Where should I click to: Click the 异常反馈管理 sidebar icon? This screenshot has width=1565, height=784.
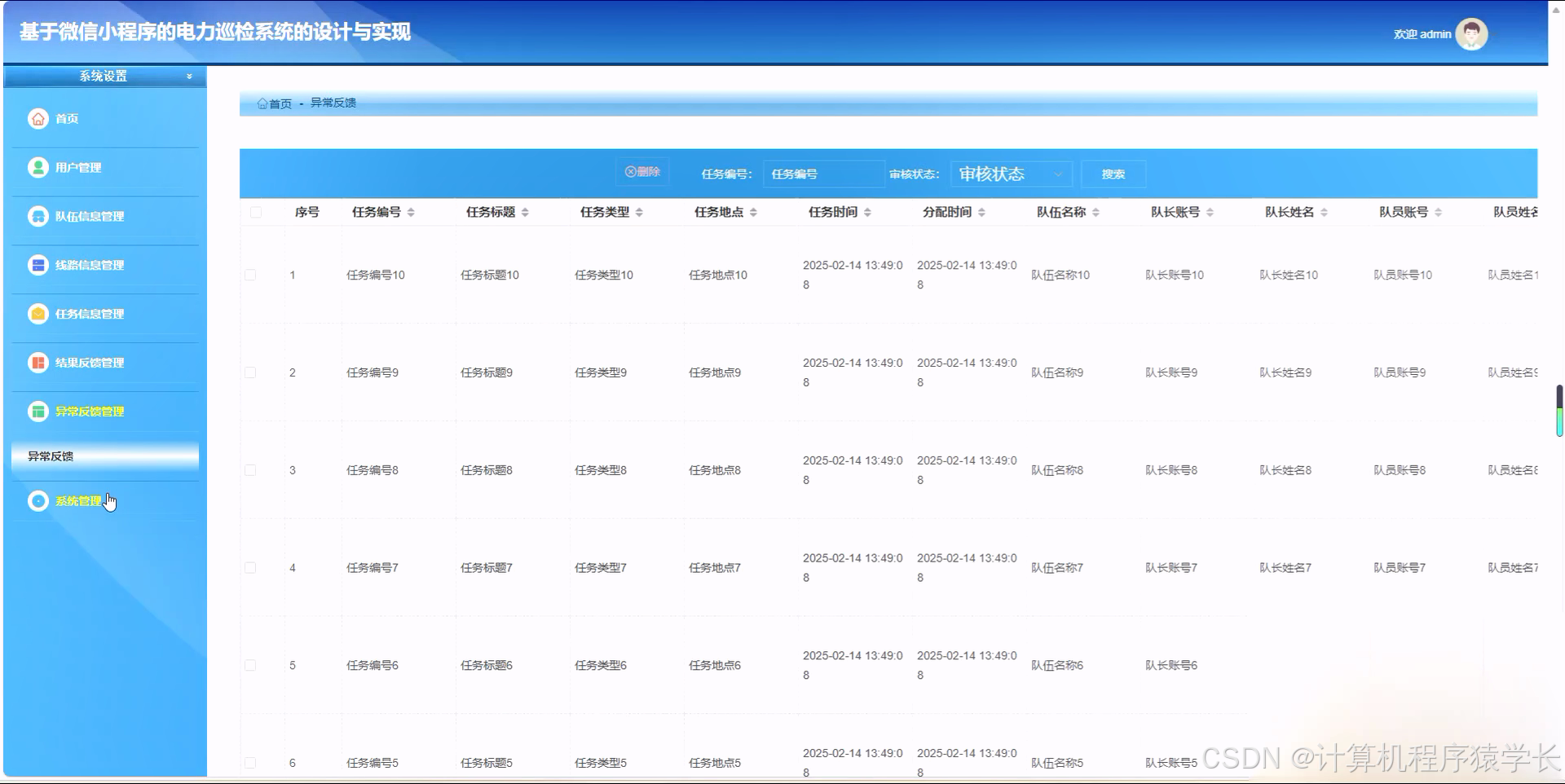tap(38, 412)
